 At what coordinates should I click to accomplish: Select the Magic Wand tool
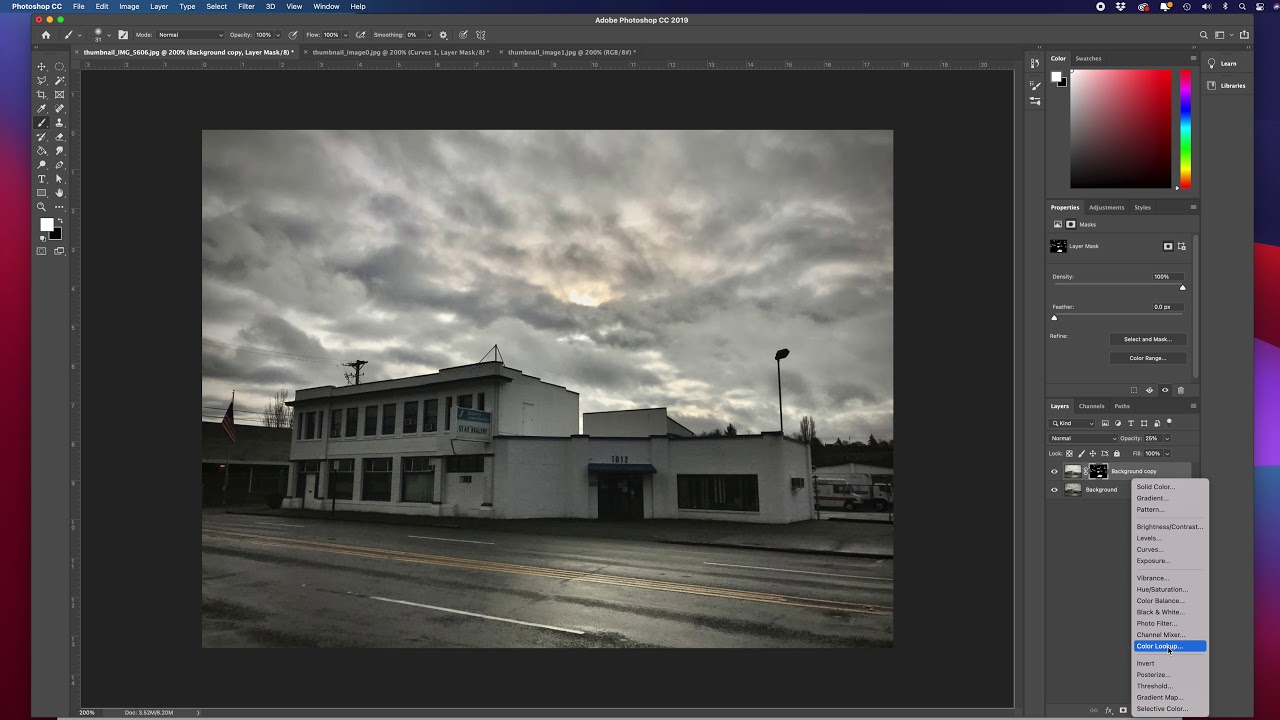pyautogui.click(x=59, y=80)
